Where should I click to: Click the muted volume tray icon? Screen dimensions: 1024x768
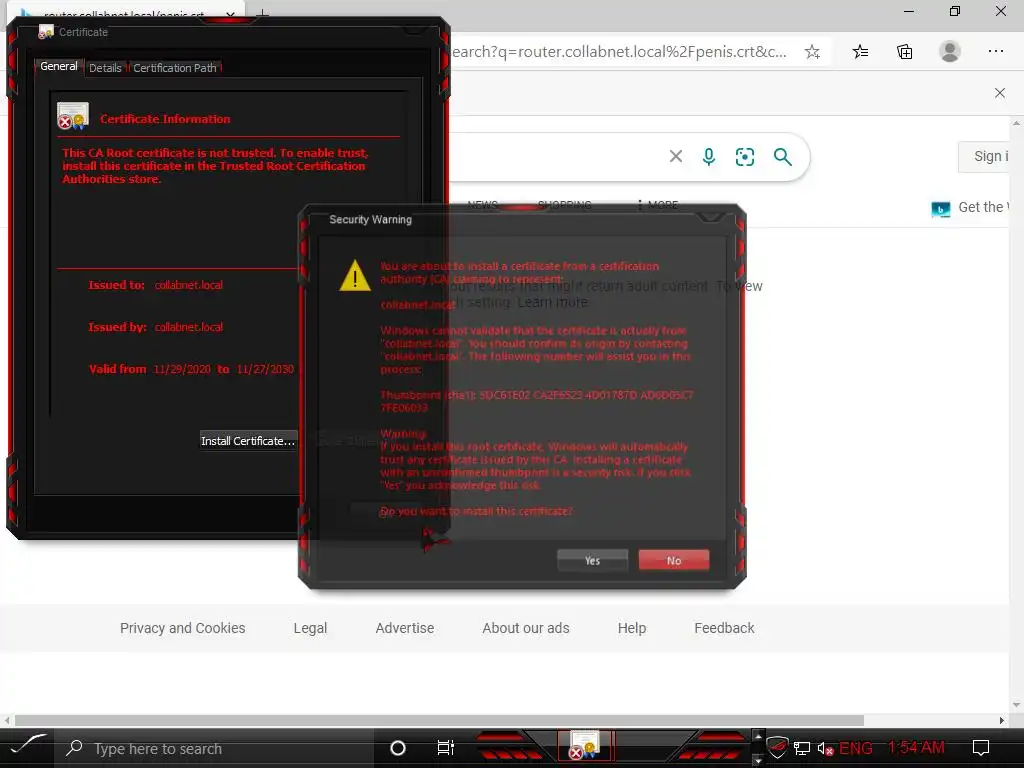(825, 748)
